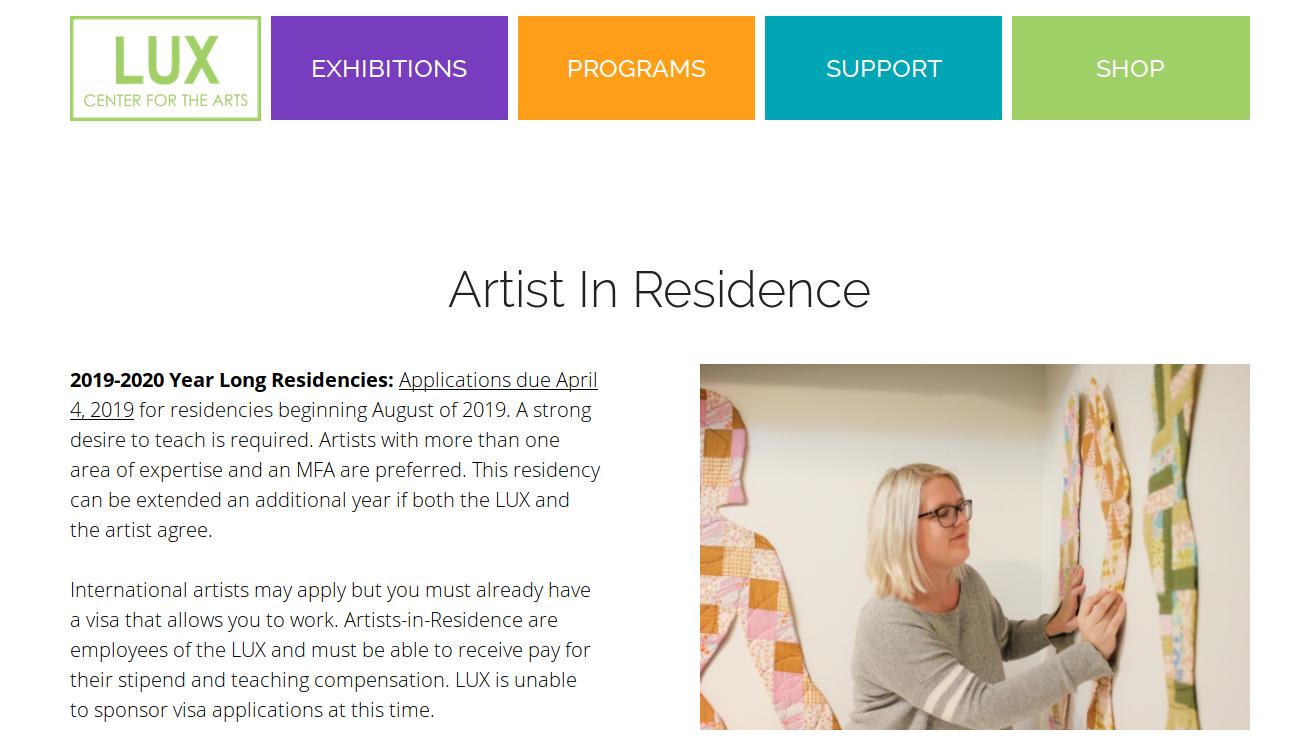This screenshot has width=1316, height=746.
Task: Navigate to the SUPPORT section
Action: click(883, 68)
